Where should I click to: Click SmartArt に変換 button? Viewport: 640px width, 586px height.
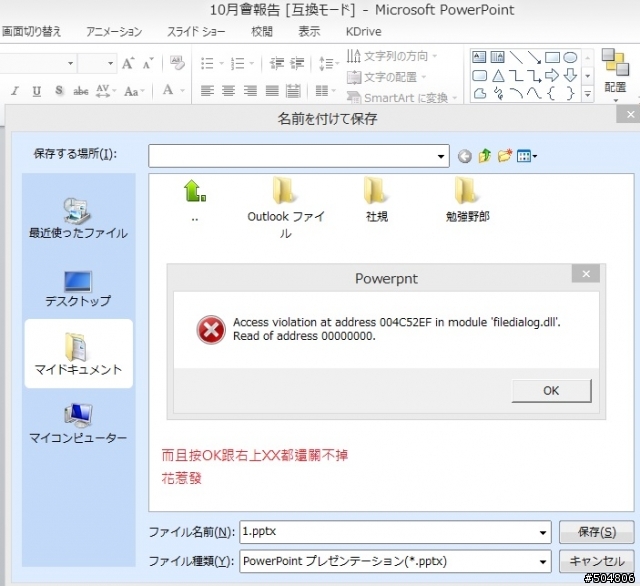pyautogui.click(x=402, y=98)
